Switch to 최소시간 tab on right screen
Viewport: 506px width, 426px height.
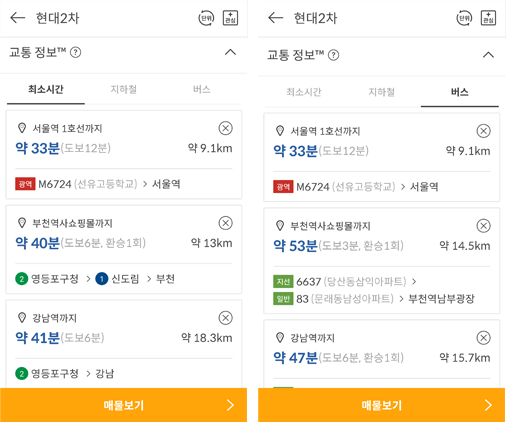click(x=304, y=92)
